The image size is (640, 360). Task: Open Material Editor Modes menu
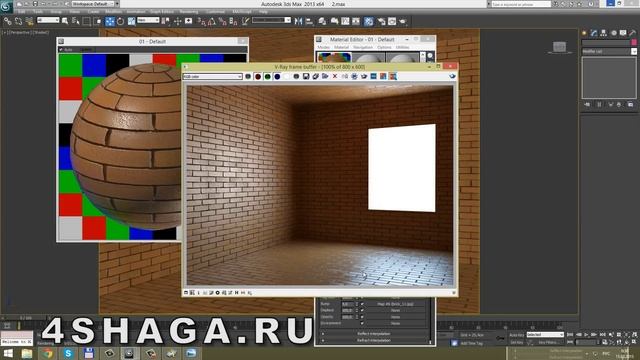click(324, 47)
